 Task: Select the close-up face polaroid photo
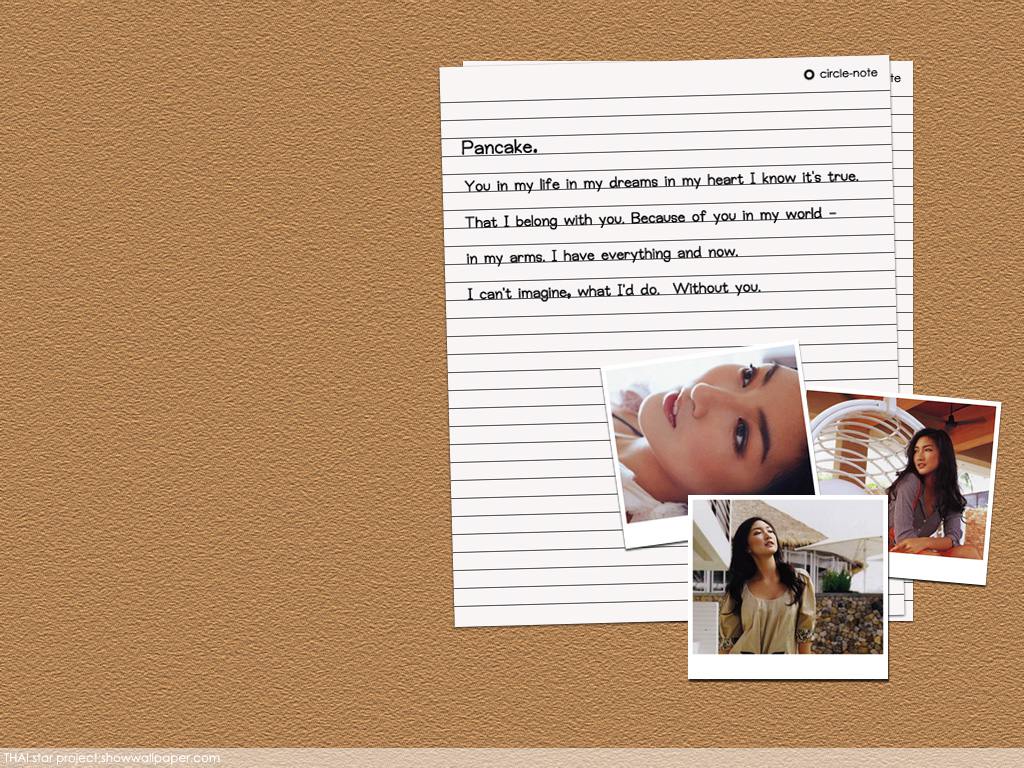(709, 444)
